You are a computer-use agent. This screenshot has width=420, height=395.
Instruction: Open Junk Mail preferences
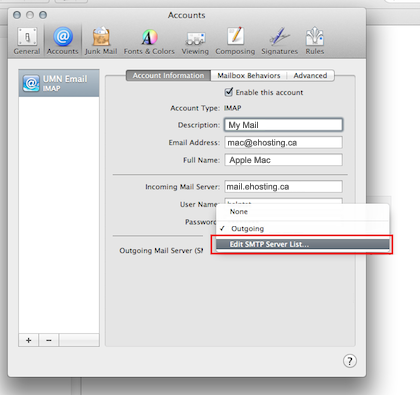tap(101, 41)
